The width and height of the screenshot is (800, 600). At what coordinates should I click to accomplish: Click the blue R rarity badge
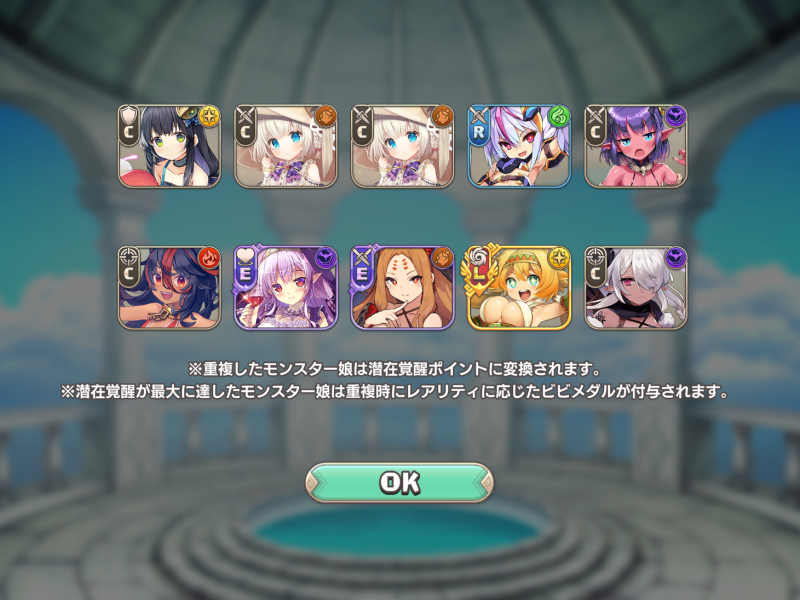coord(479,126)
